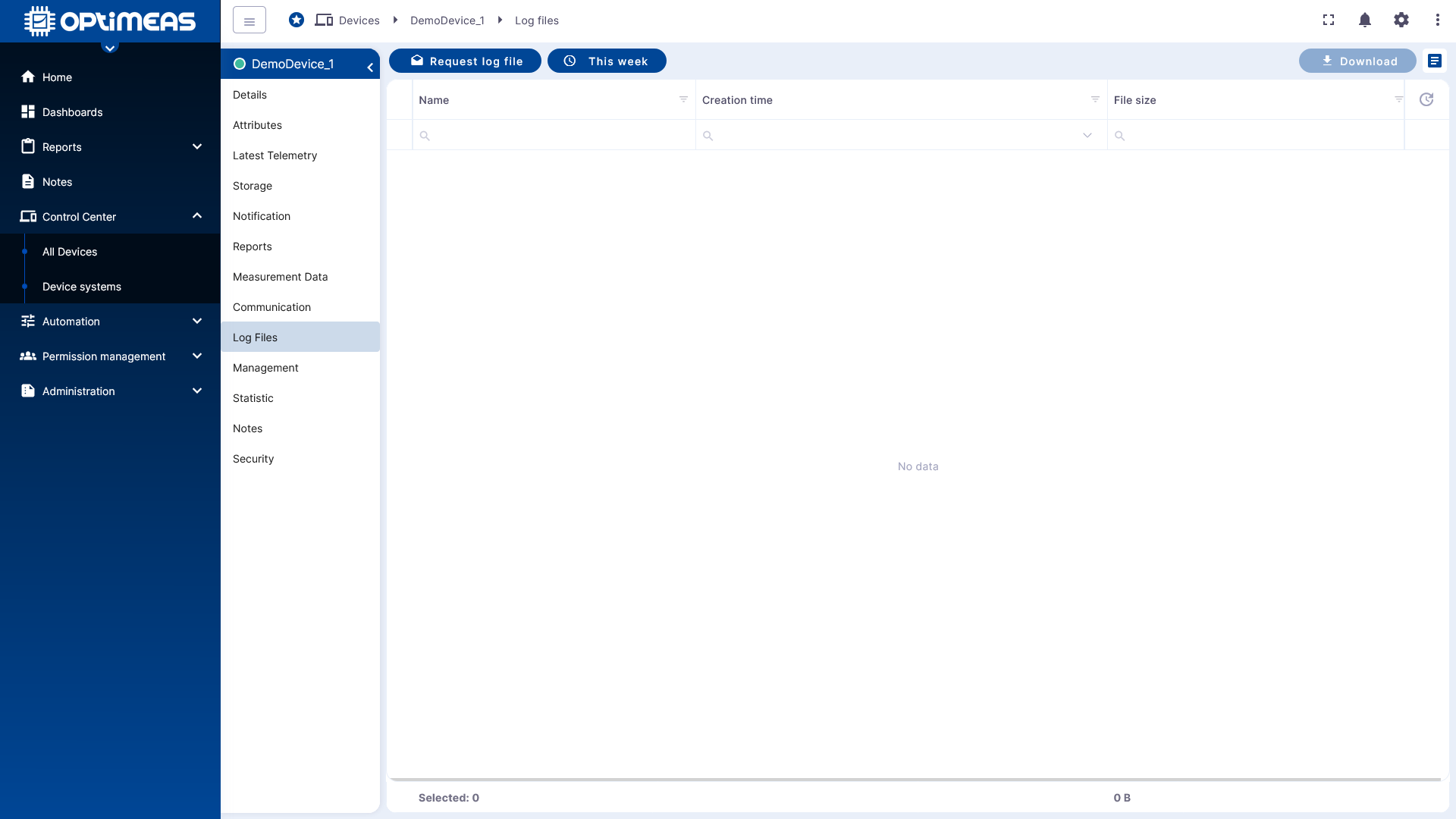Open Creation time search dropdown arrow
Viewport: 1456px width, 819px height.
tap(1087, 135)
